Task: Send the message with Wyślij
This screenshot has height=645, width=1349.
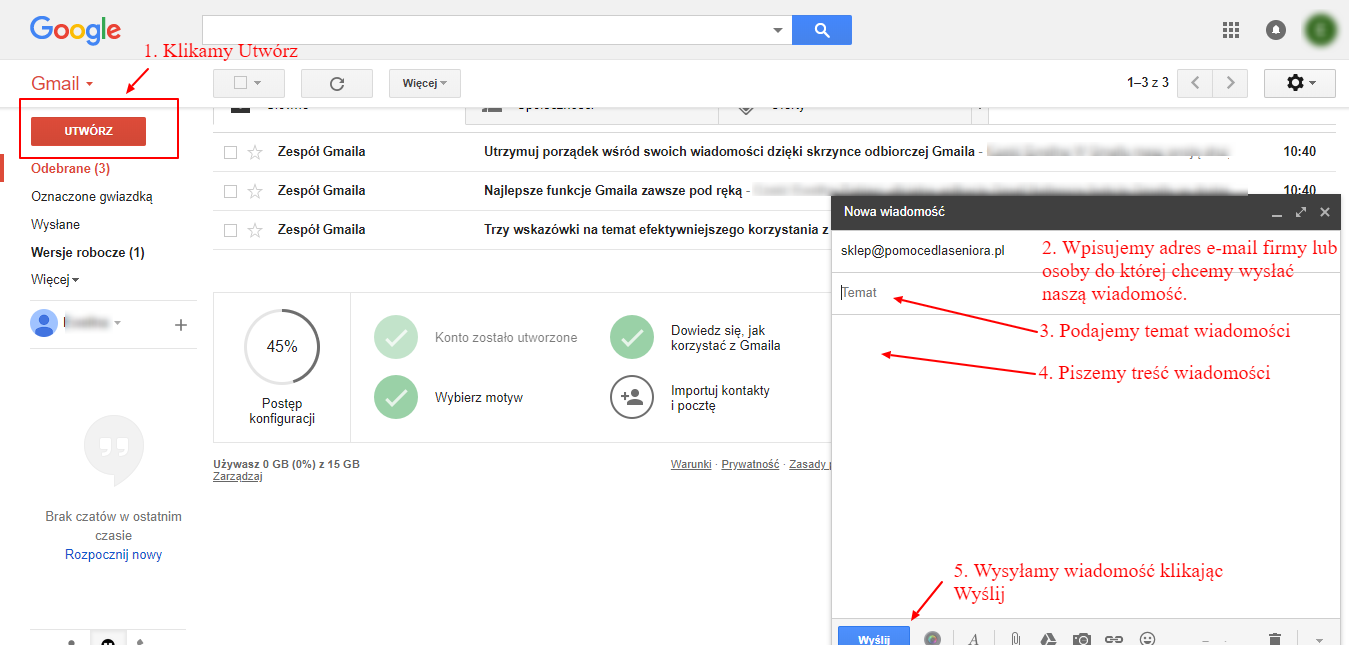Action: [x=874, y=638]
